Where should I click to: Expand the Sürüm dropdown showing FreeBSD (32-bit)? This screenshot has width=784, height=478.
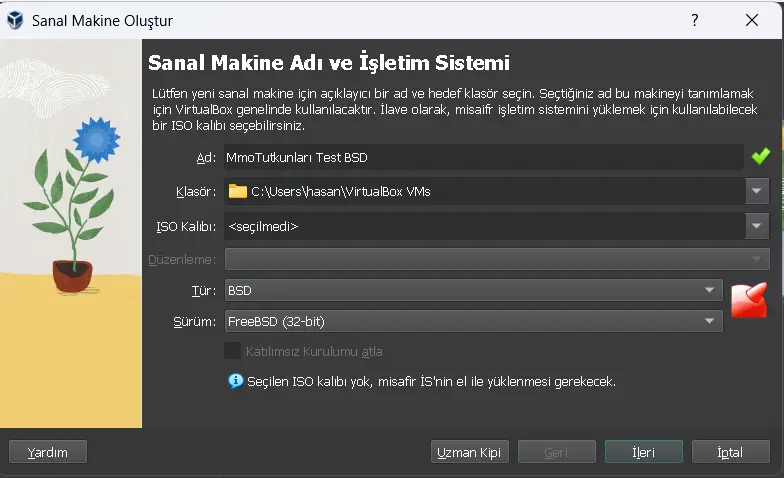pos(474,321)
